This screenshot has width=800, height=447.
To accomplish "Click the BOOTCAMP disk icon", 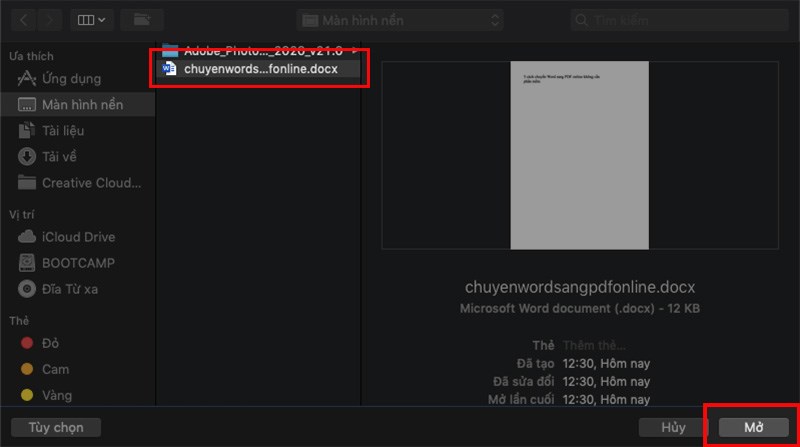I will 27,263.
